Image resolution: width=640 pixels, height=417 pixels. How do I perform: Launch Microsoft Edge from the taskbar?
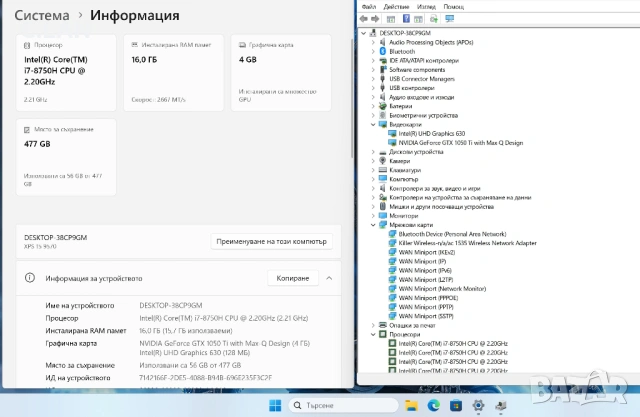433,405
